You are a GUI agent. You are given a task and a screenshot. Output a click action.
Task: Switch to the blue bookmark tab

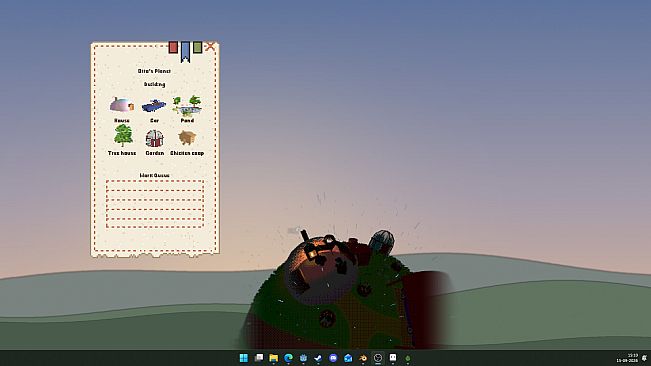point(185,51)
